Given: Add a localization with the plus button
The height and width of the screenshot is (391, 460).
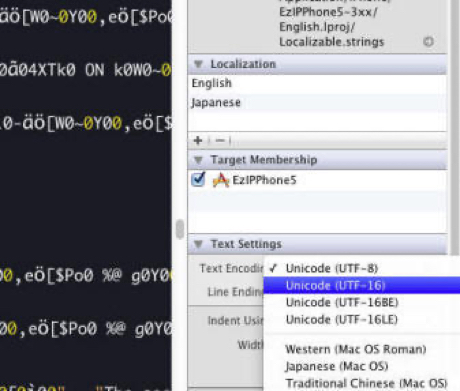Looking at the screenshot, I should tap(198, 141).
